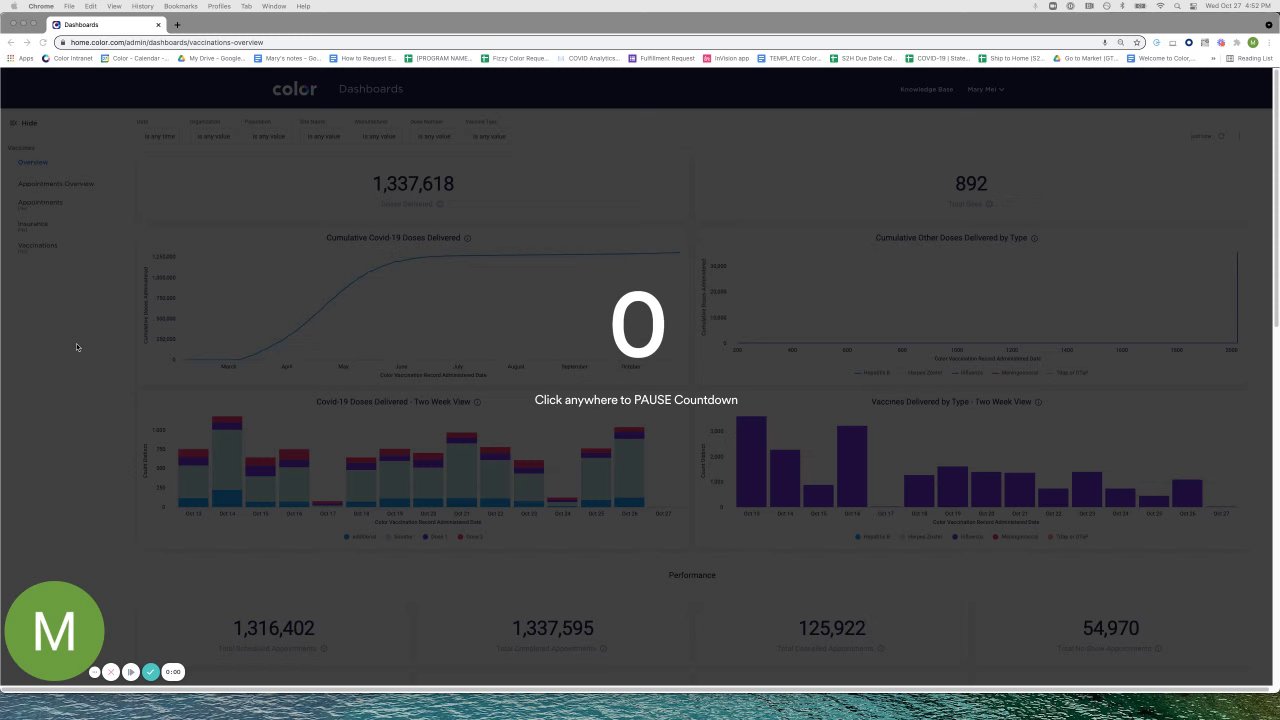Click the cancel recording X button
The height and width of the screenshot is (720, 1280).
[111, 672]
